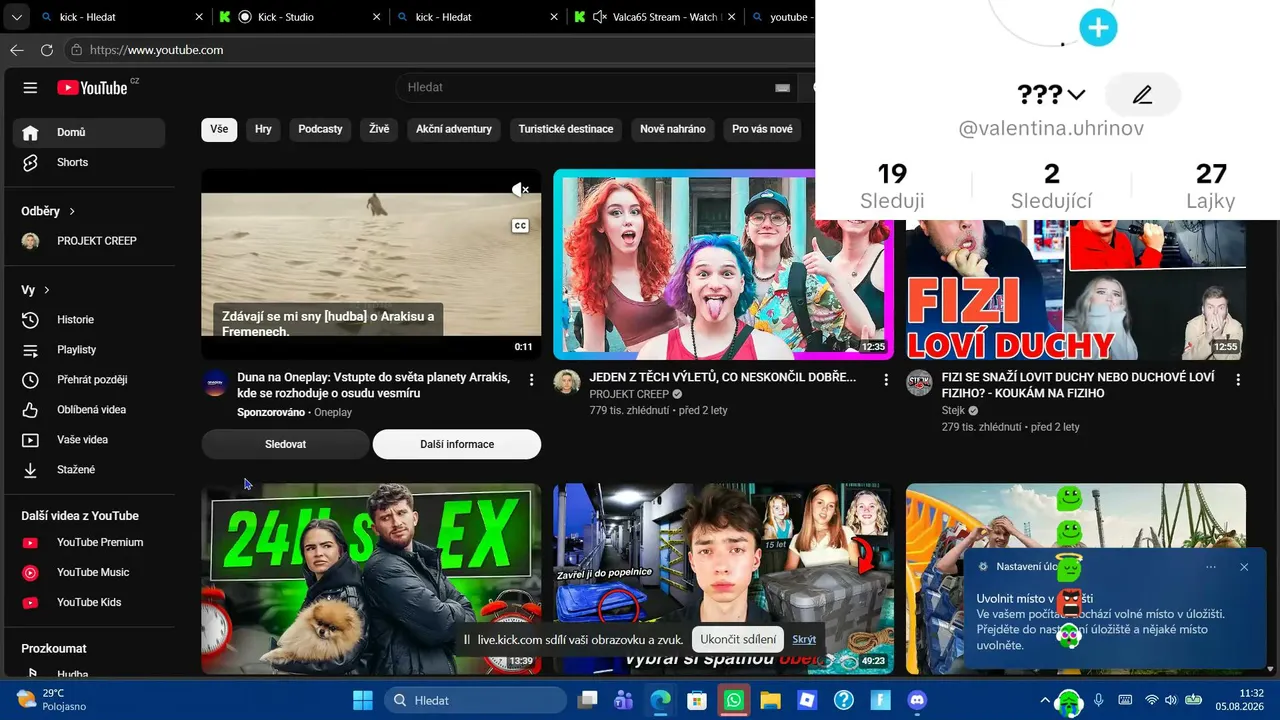The image size is (1280, 720).
Task: Click the Sledovat button under the ad
Action: pos(286,444)
